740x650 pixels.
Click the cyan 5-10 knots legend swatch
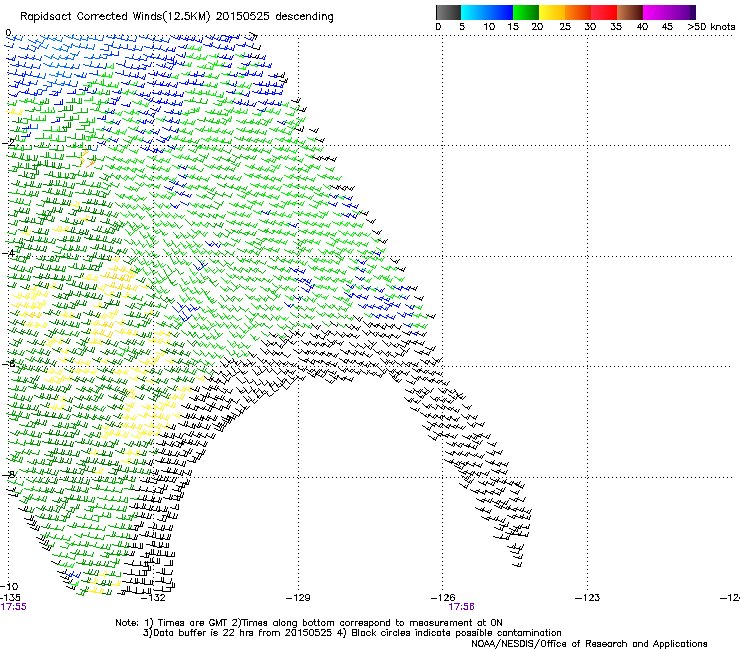473,12
